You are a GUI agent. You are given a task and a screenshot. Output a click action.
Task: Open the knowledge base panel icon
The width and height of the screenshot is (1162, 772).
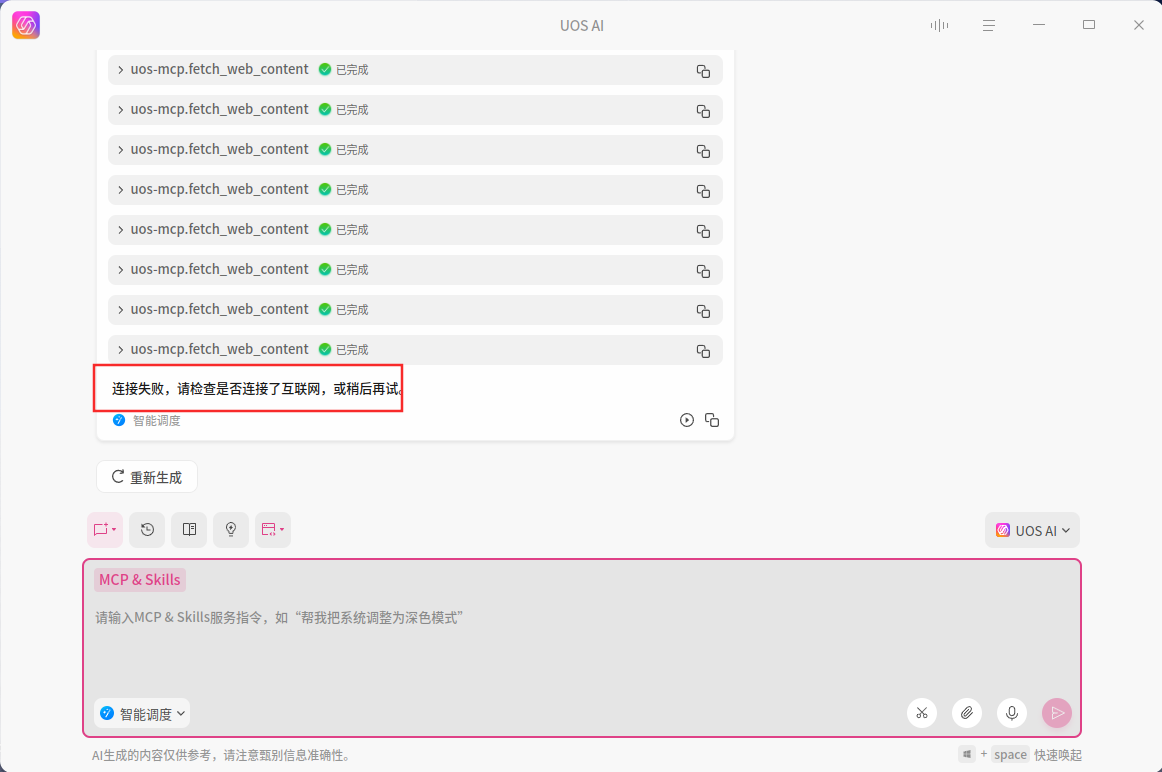(x=189, y=530)
